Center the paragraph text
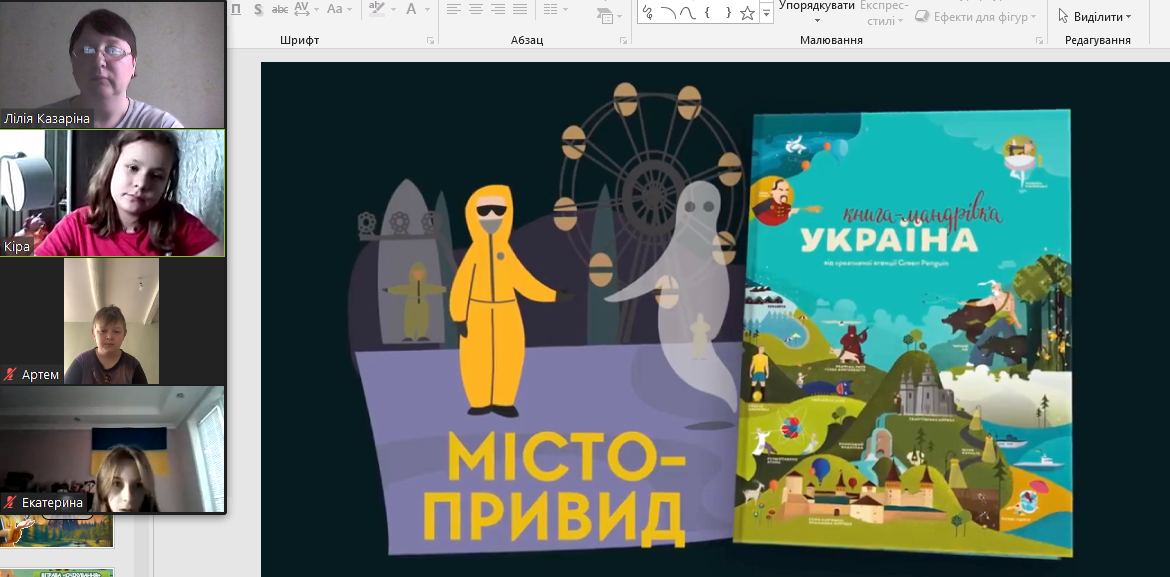This screenshot has height=577, width=1170. (476, 9)
